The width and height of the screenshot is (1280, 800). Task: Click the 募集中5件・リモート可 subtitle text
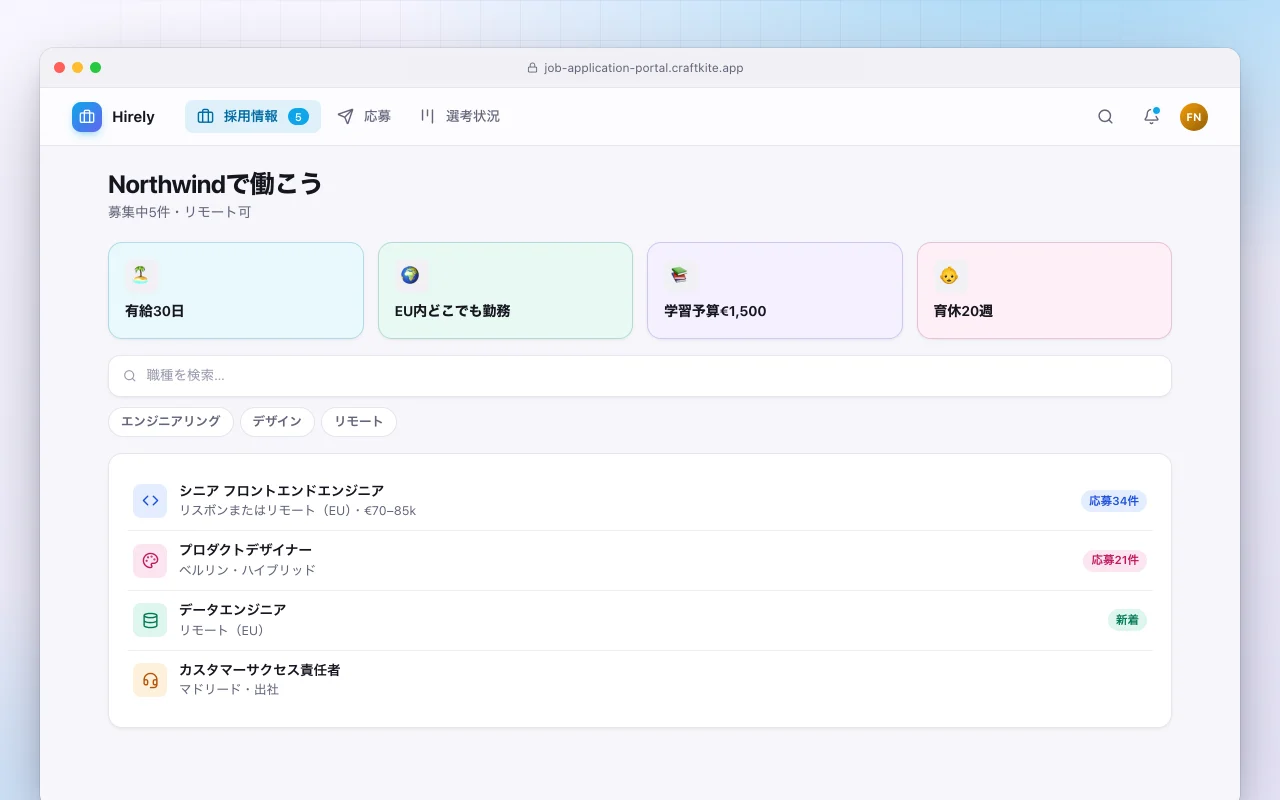pos(179,212)
